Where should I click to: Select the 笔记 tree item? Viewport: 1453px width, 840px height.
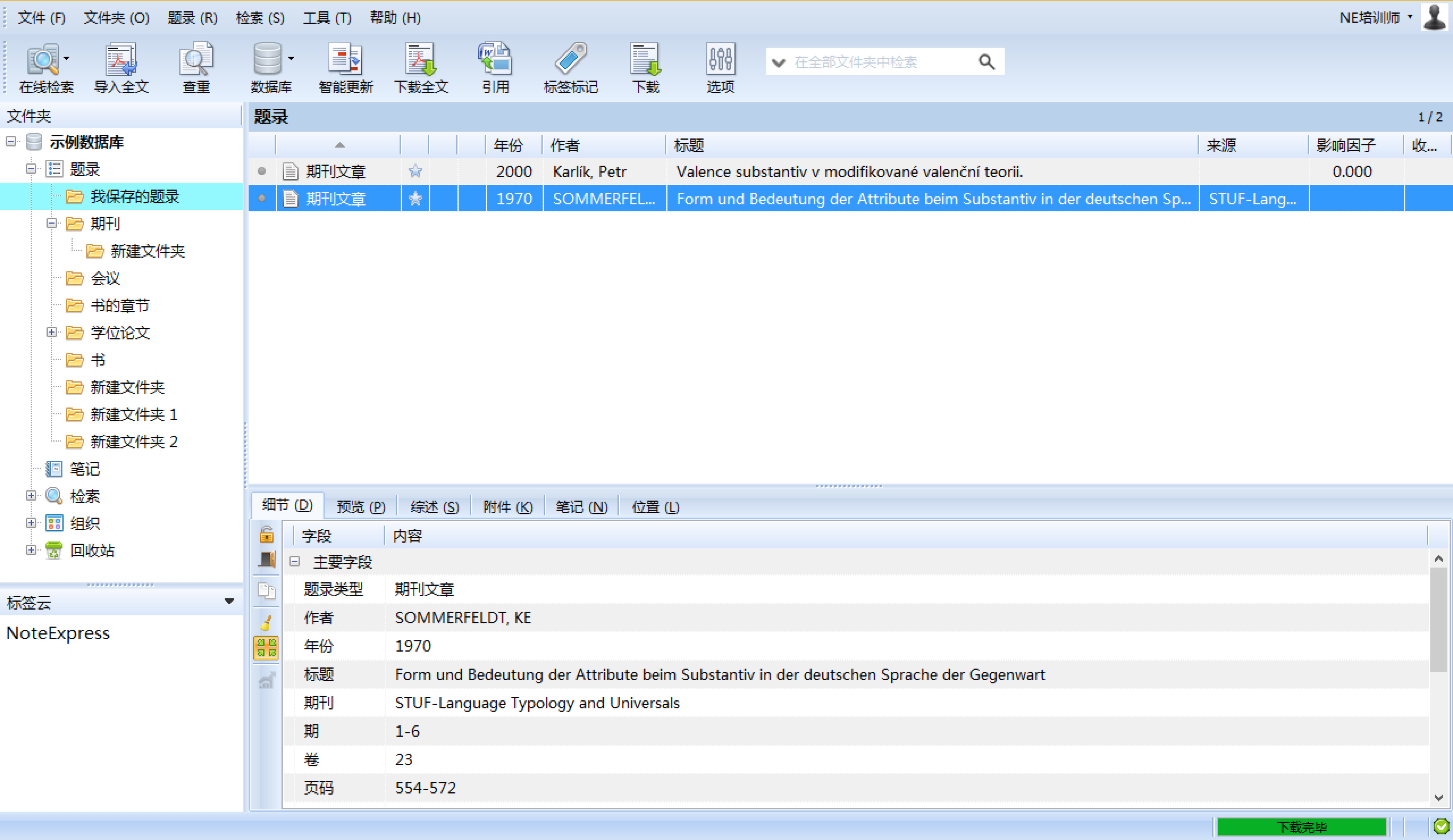[x=84, y=469]
